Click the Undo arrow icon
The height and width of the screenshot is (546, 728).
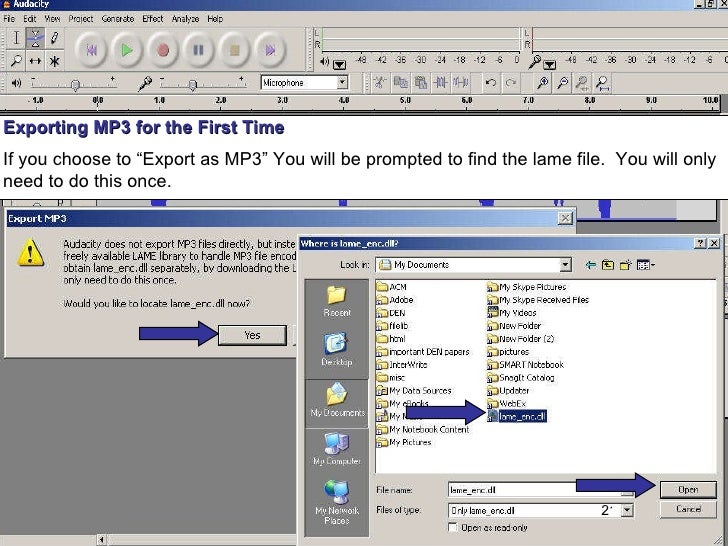pos(490,83)
